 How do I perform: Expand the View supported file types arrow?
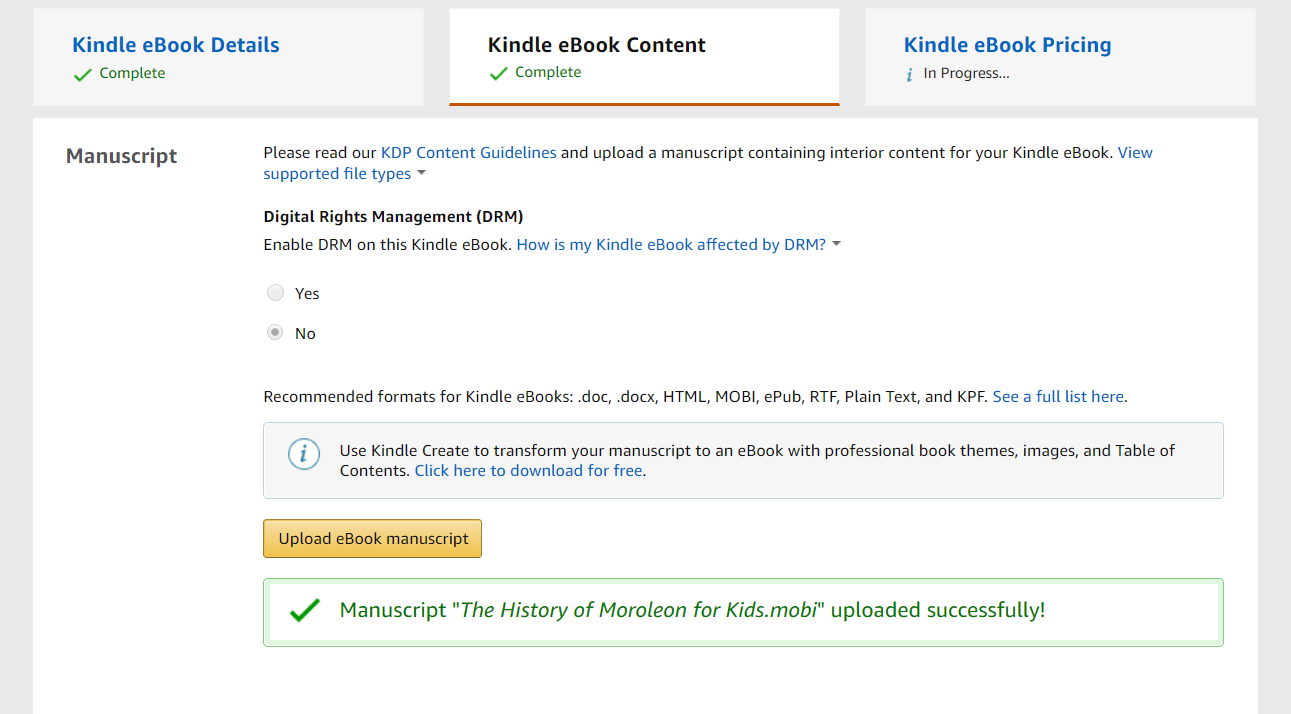[x=421, y=174]
